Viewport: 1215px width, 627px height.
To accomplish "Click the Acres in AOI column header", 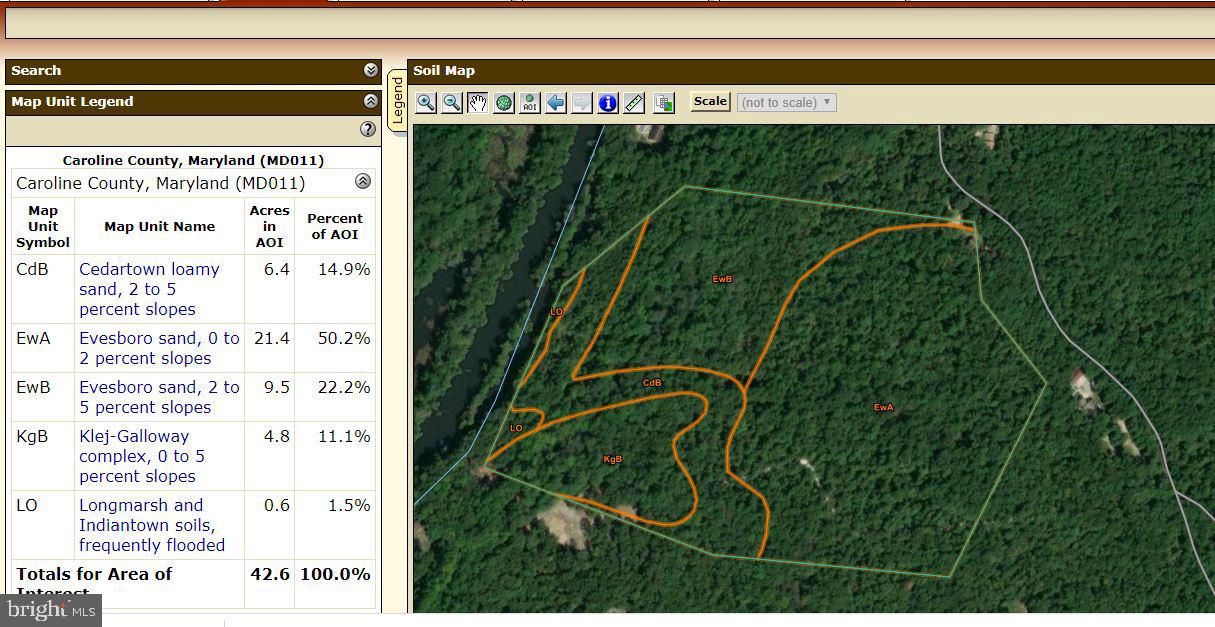I will (270, 226).
